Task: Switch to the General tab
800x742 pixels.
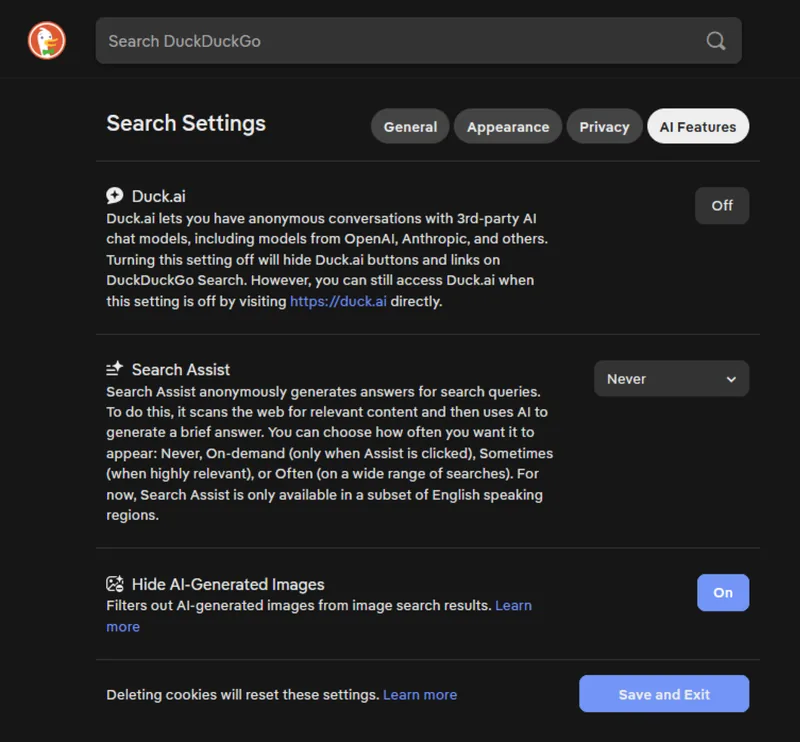Action: pyautogui.click(x=410, y=126)
